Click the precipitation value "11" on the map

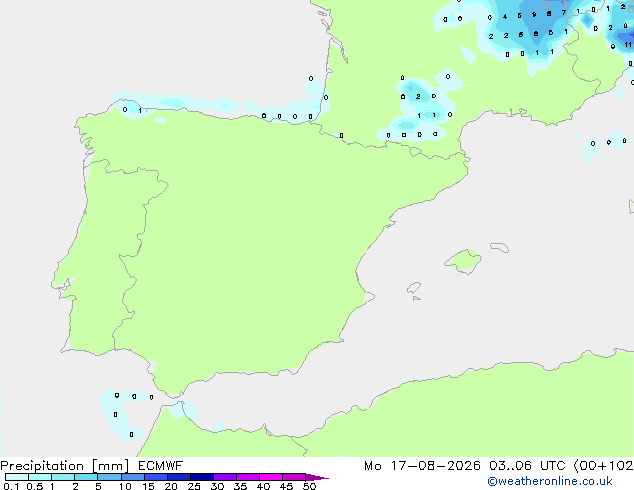[x=628, y=44]
